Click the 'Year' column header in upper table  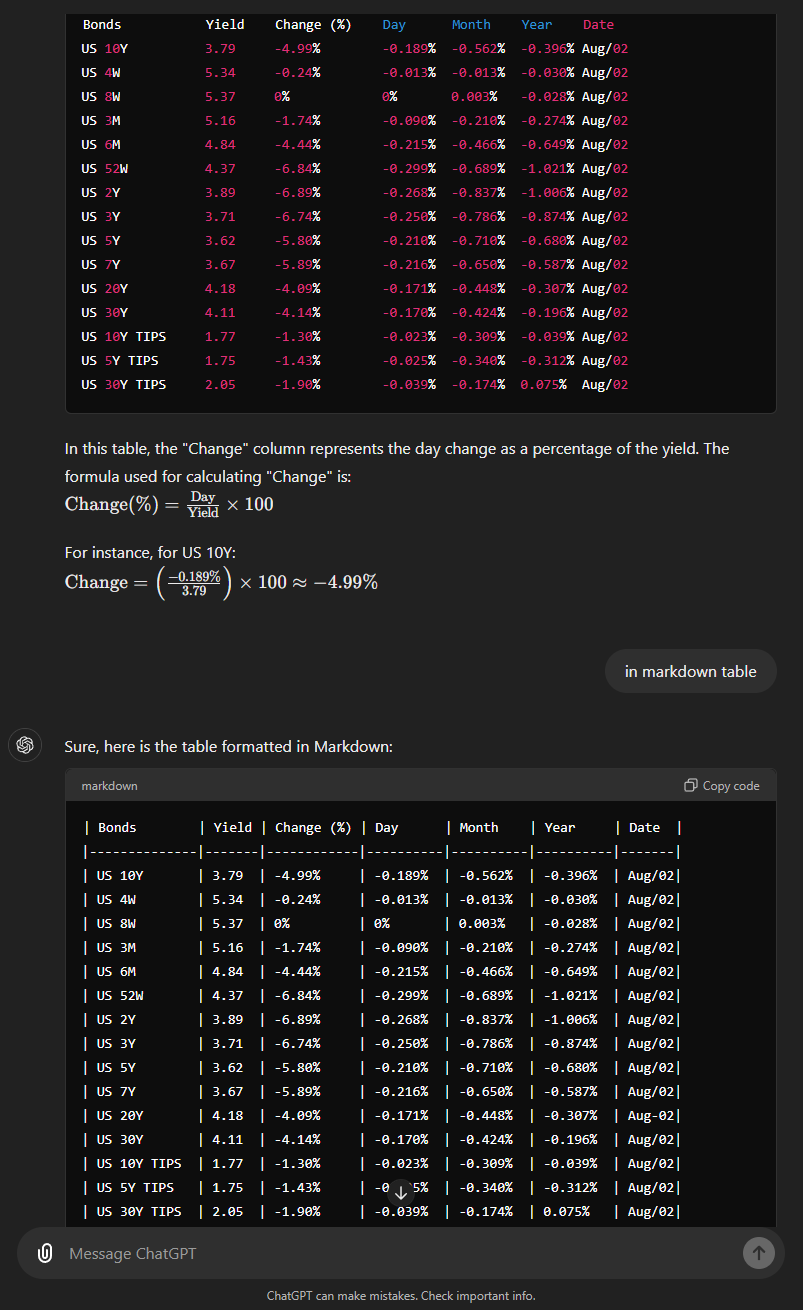click(x=536, y=24)
